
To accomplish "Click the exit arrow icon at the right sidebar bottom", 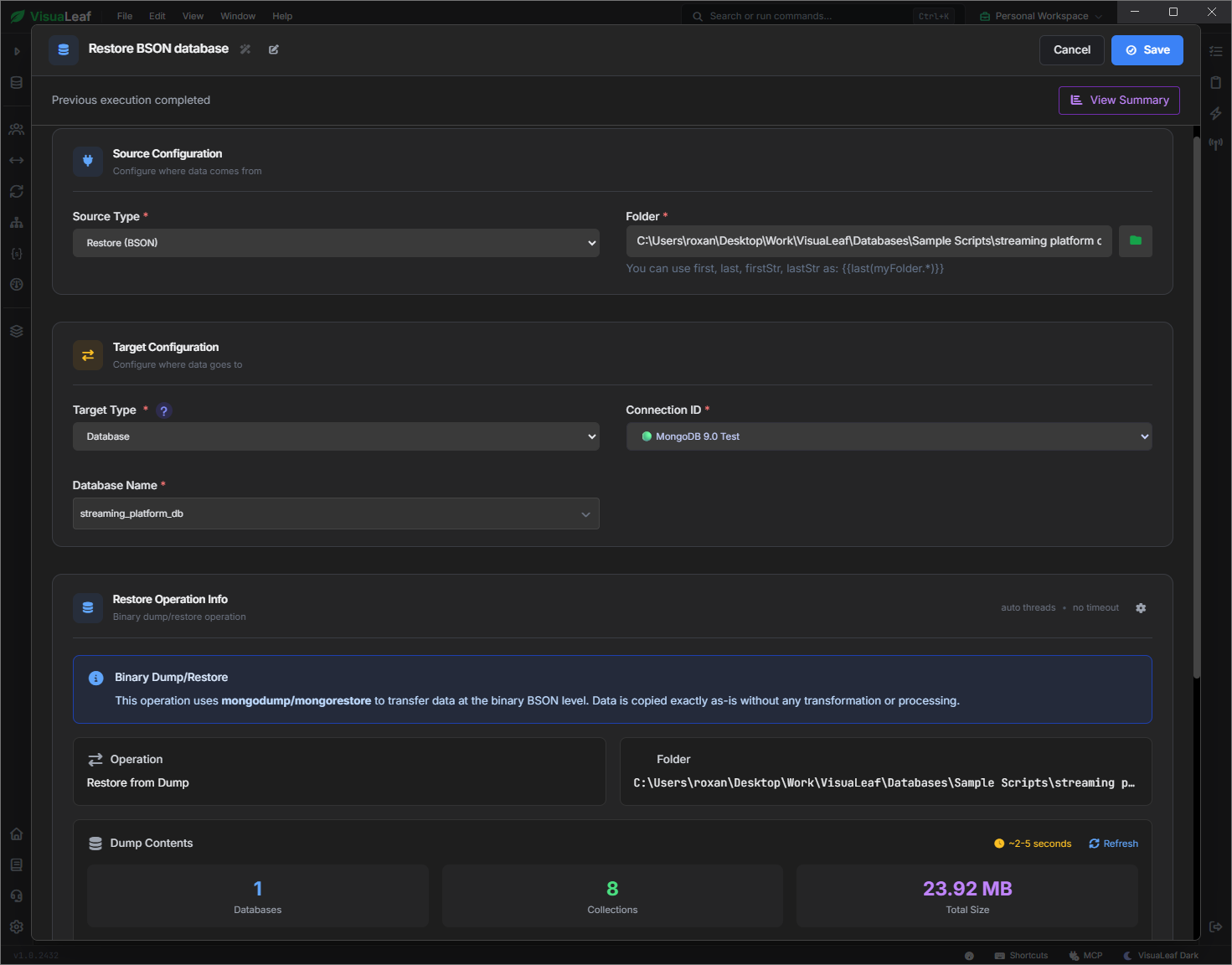I will 1216,926.
